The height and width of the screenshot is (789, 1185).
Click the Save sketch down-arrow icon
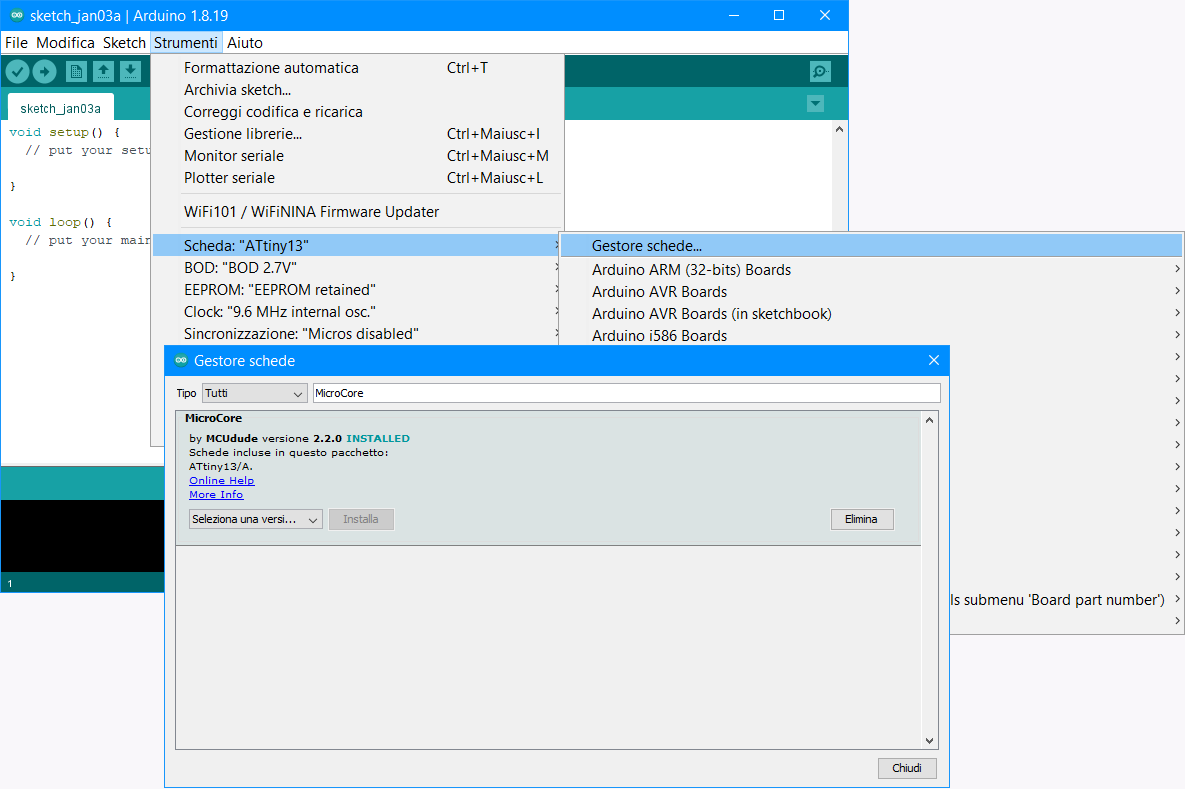(130, 71)
